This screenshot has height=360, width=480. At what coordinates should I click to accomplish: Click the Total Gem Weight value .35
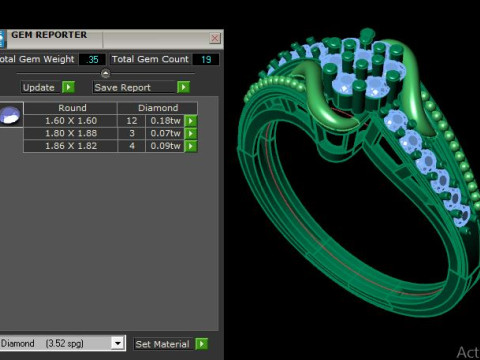pyautogui.click(x=92, y=60)
